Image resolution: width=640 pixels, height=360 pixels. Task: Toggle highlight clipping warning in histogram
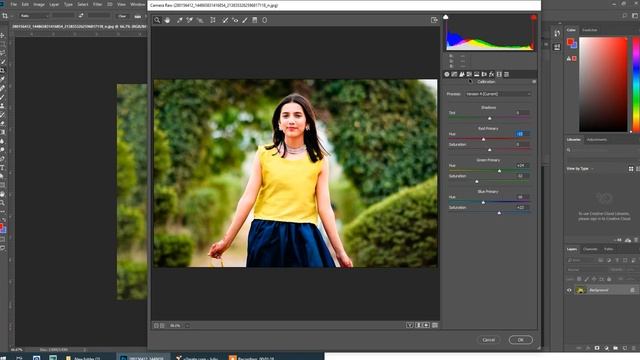coord(533,18)
